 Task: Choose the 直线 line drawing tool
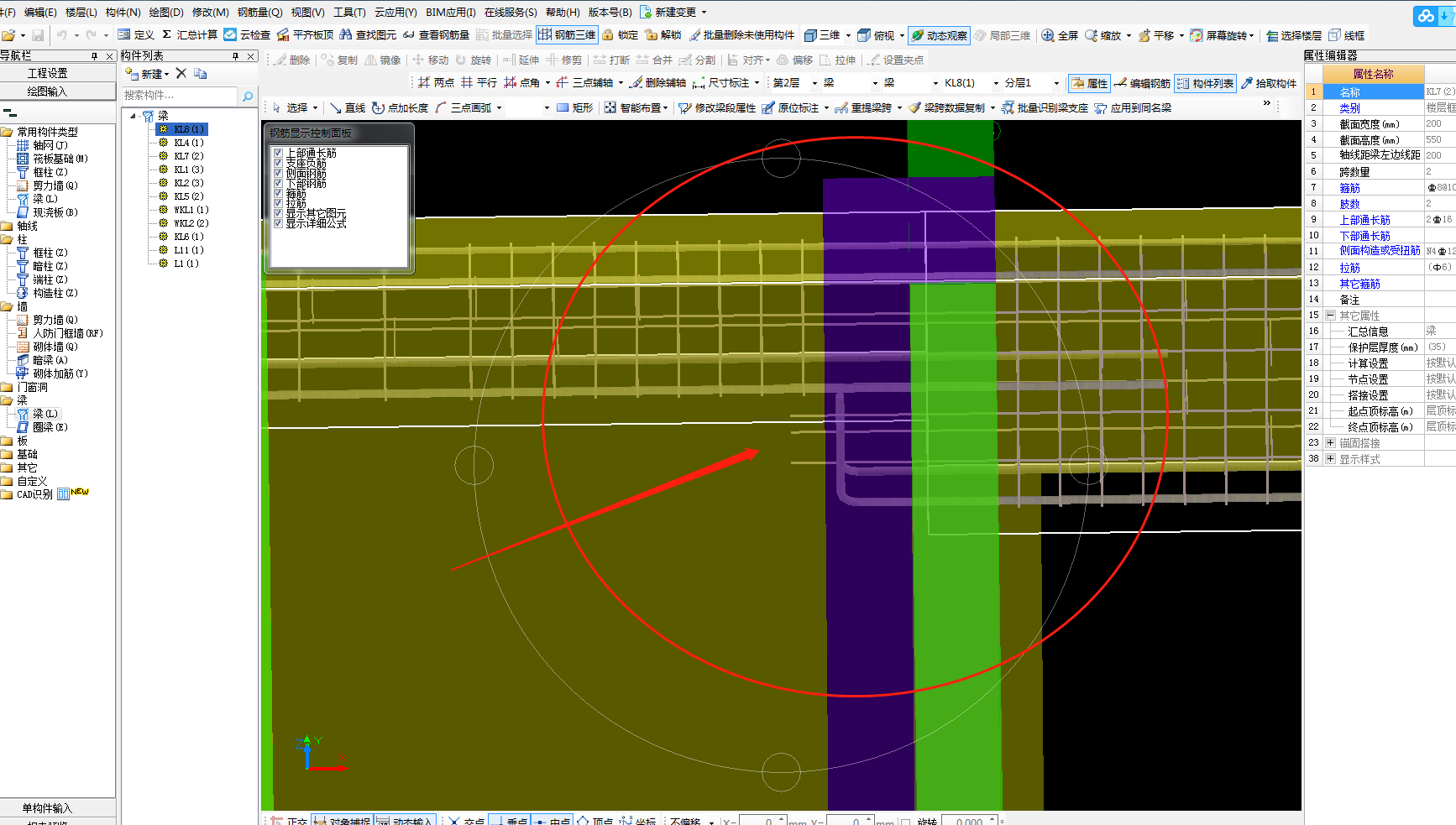tap(347, 107)
